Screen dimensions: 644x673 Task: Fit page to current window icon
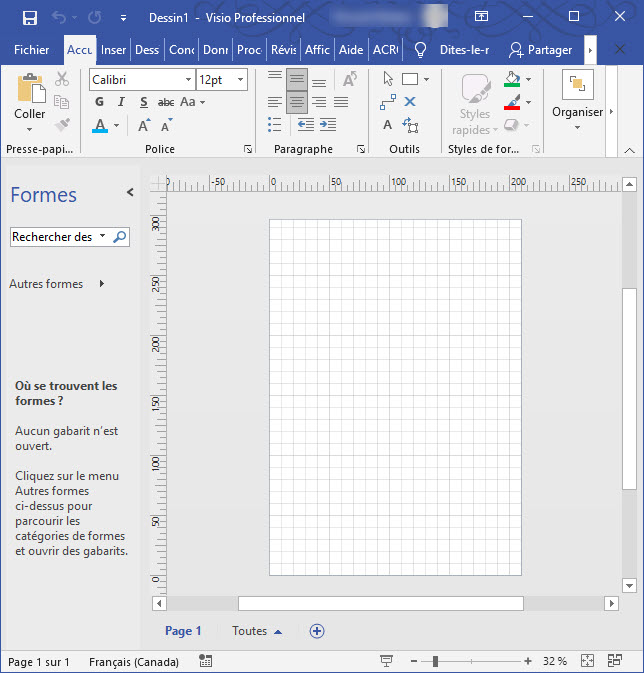pyautogui.click(x=587, y=661)
